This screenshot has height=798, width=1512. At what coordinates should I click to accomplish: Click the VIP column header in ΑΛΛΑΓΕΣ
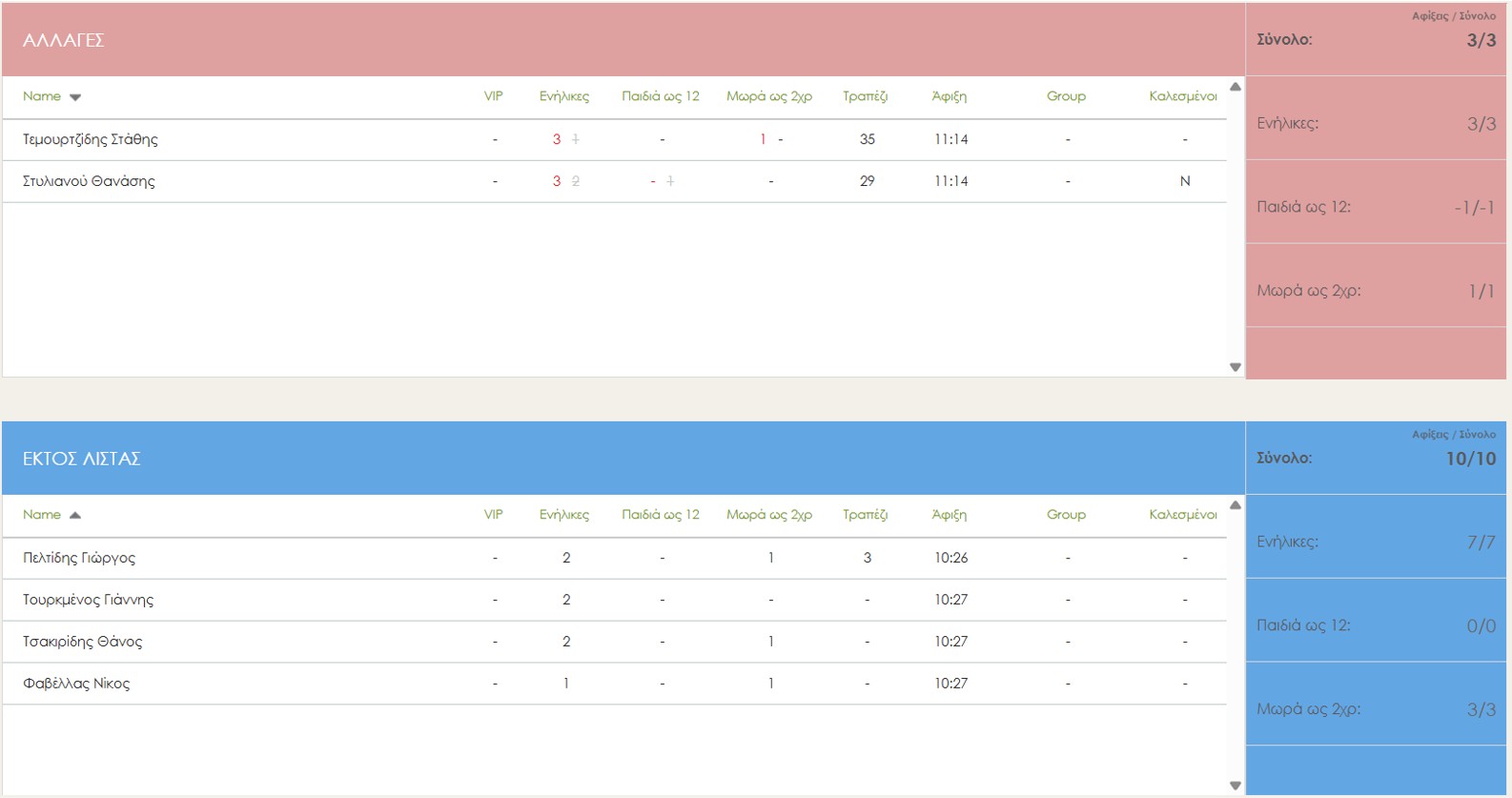click(x=493, y=96)
